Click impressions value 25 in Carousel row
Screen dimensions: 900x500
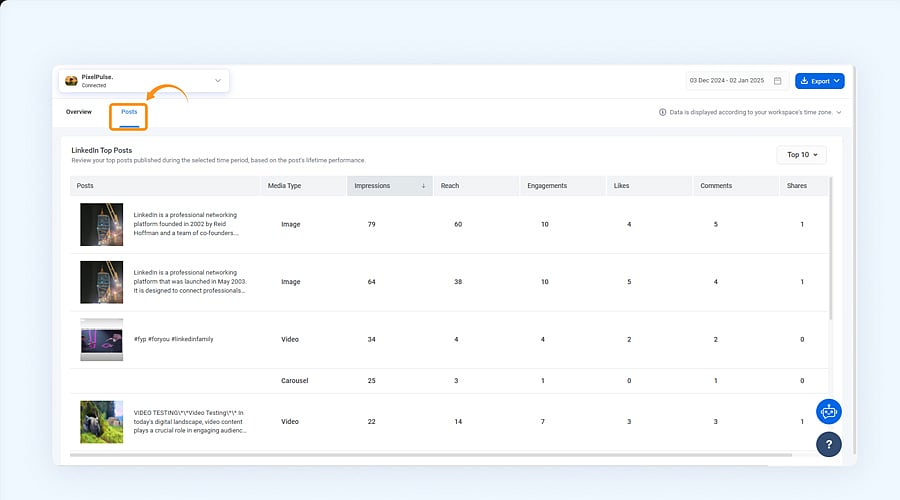[371, 381]
